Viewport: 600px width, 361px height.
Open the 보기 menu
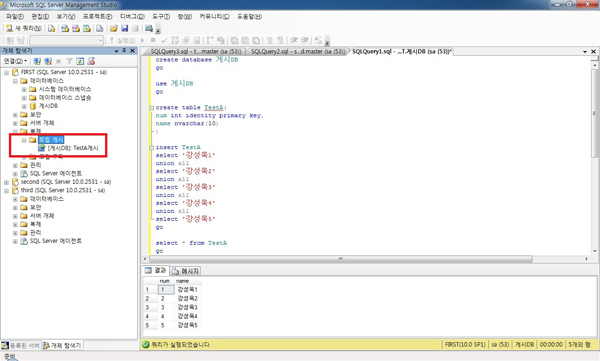[x=66, y=16]
